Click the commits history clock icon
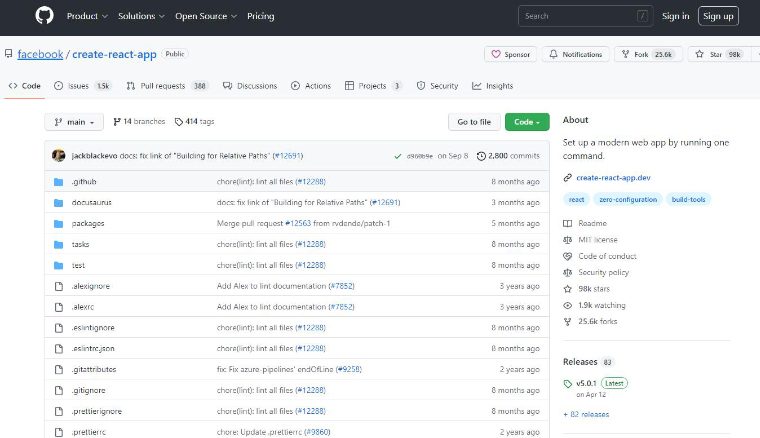This screenshot has width=760, height=438. [x=481, y=156]
